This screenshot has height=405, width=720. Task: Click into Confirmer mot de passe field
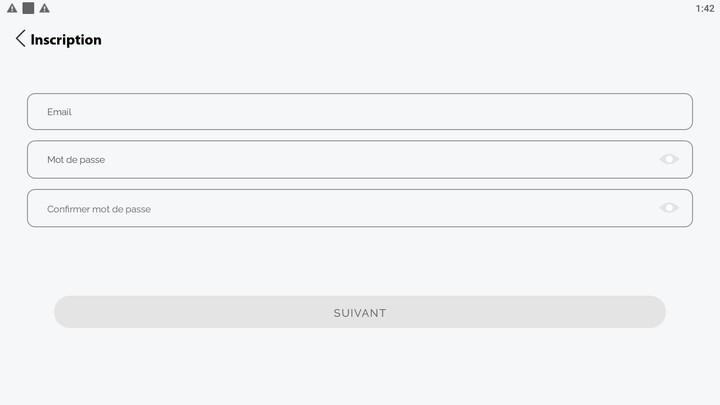[x=340, y=208]
